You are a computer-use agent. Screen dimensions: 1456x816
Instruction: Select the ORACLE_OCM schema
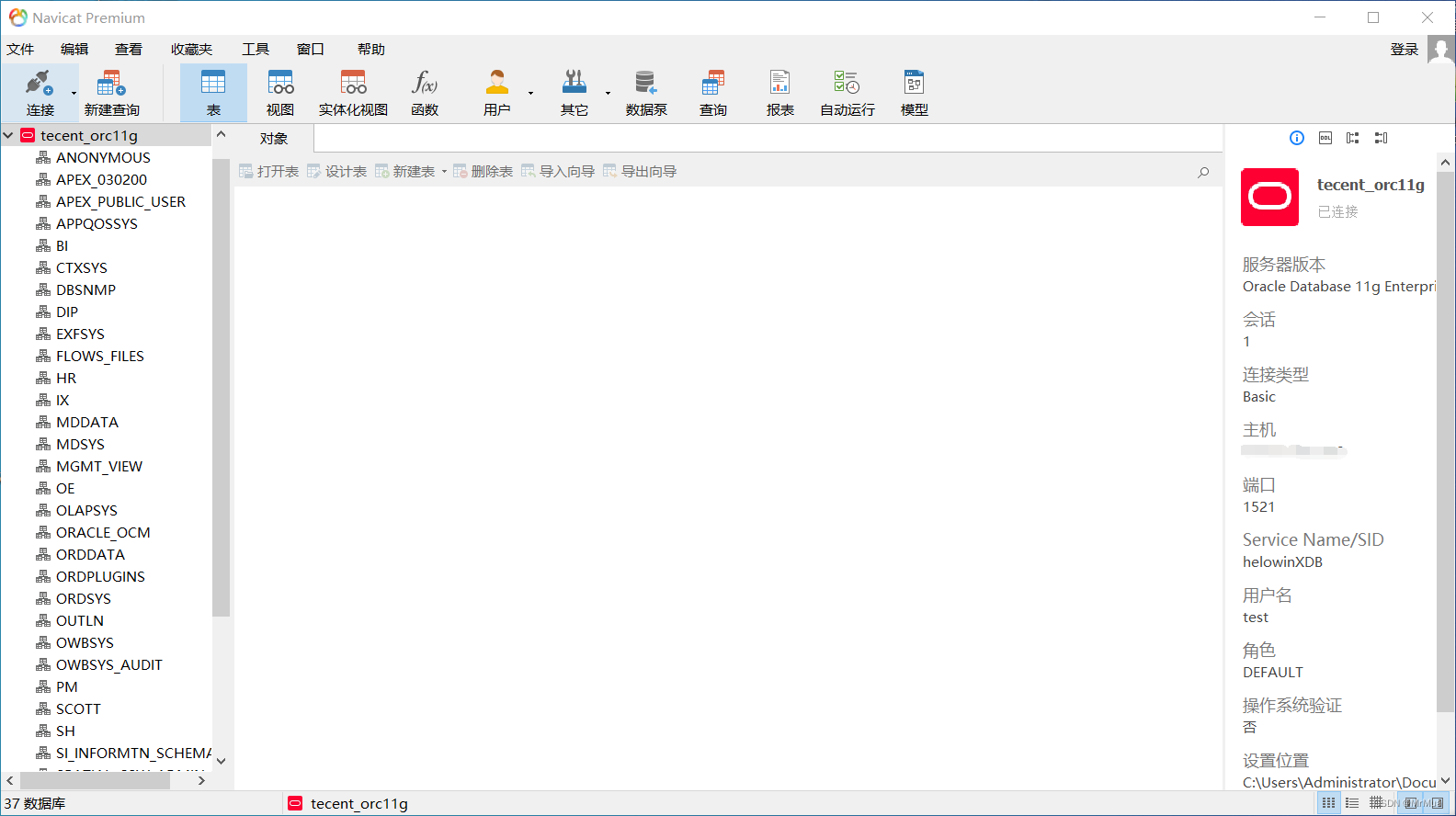(102, 532)
